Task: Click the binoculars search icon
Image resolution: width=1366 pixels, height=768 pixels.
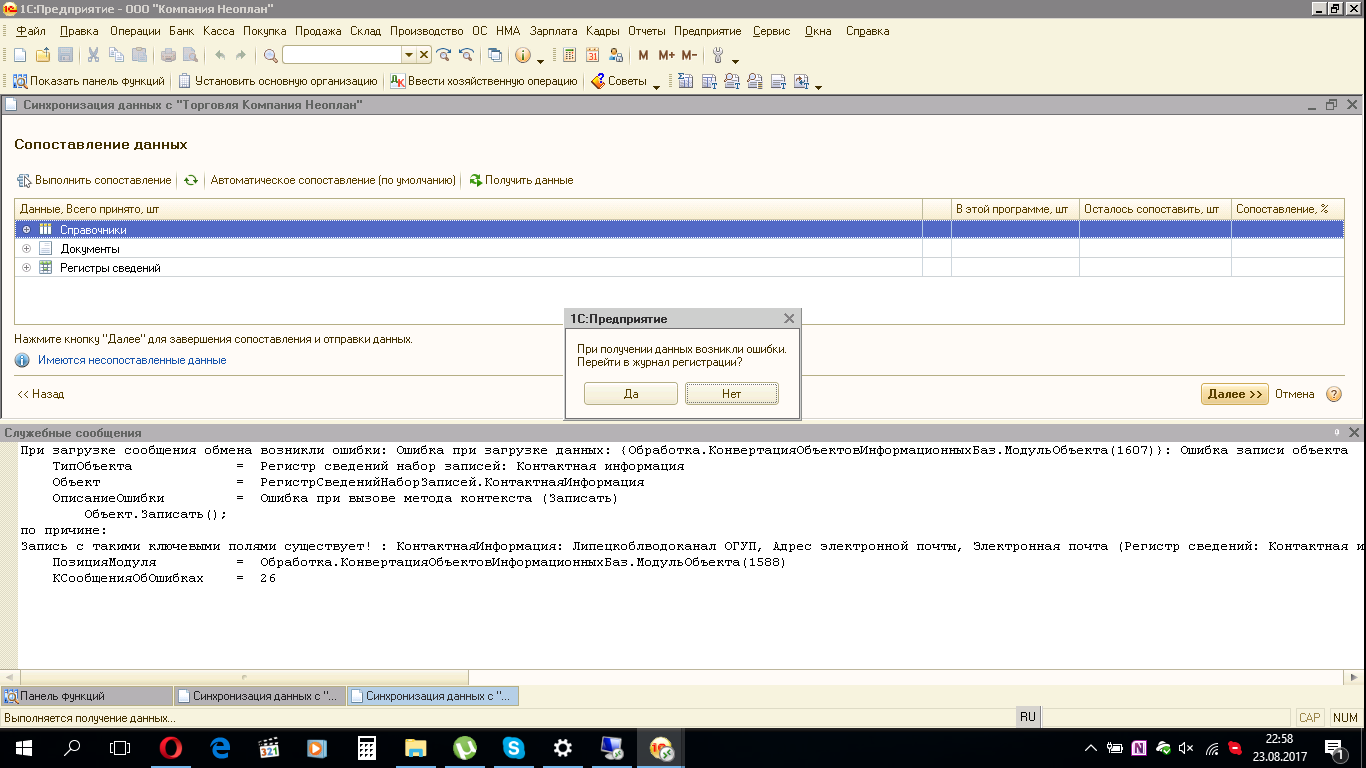Action: [x=270, y=56]
